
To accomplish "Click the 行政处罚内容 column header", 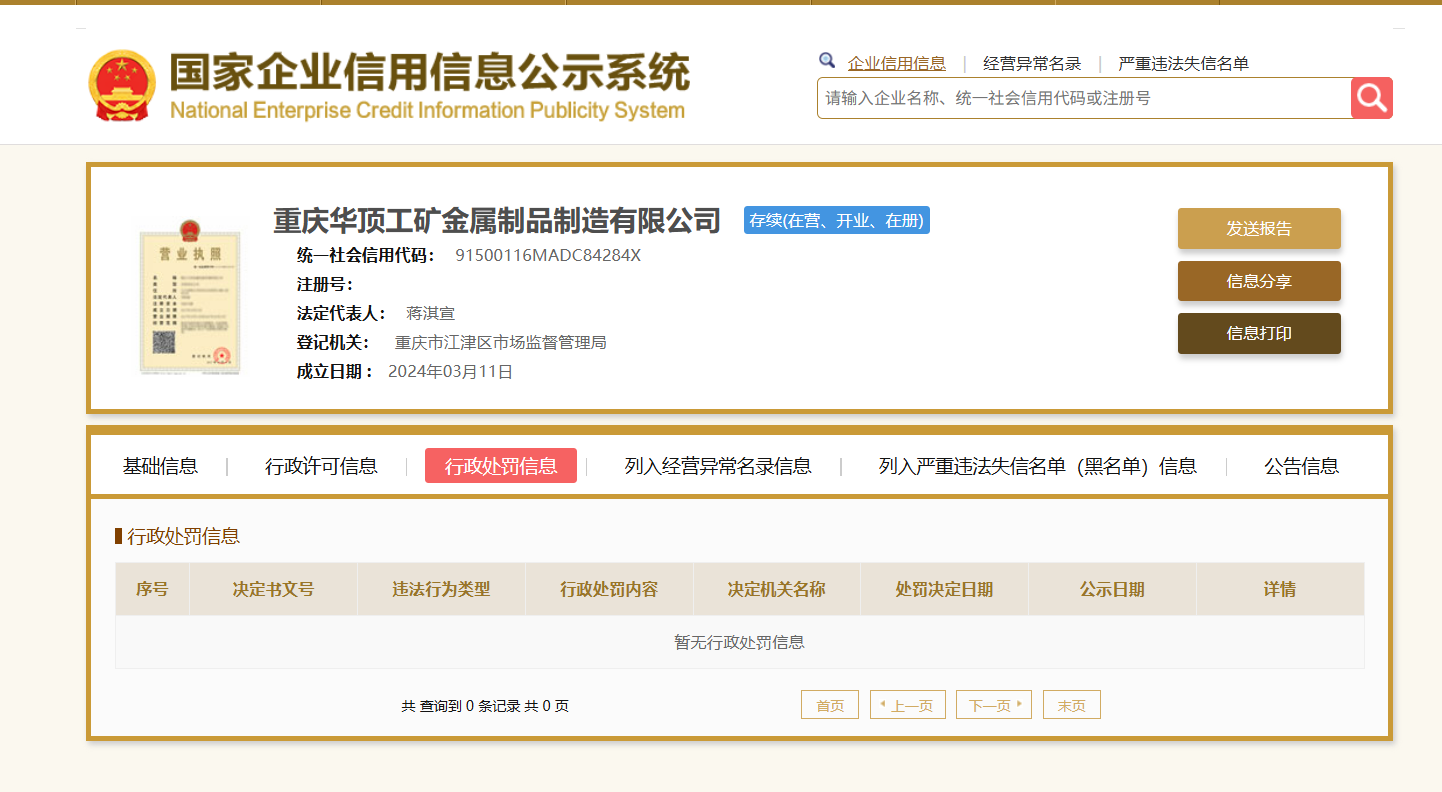I will pyautogui.click(x=609, y=589).
